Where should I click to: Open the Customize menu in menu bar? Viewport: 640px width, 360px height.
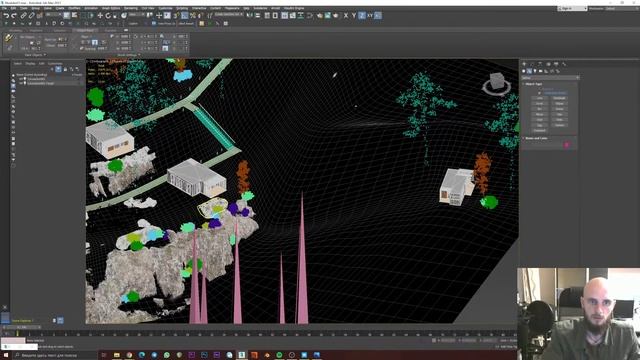click(165, 8)
